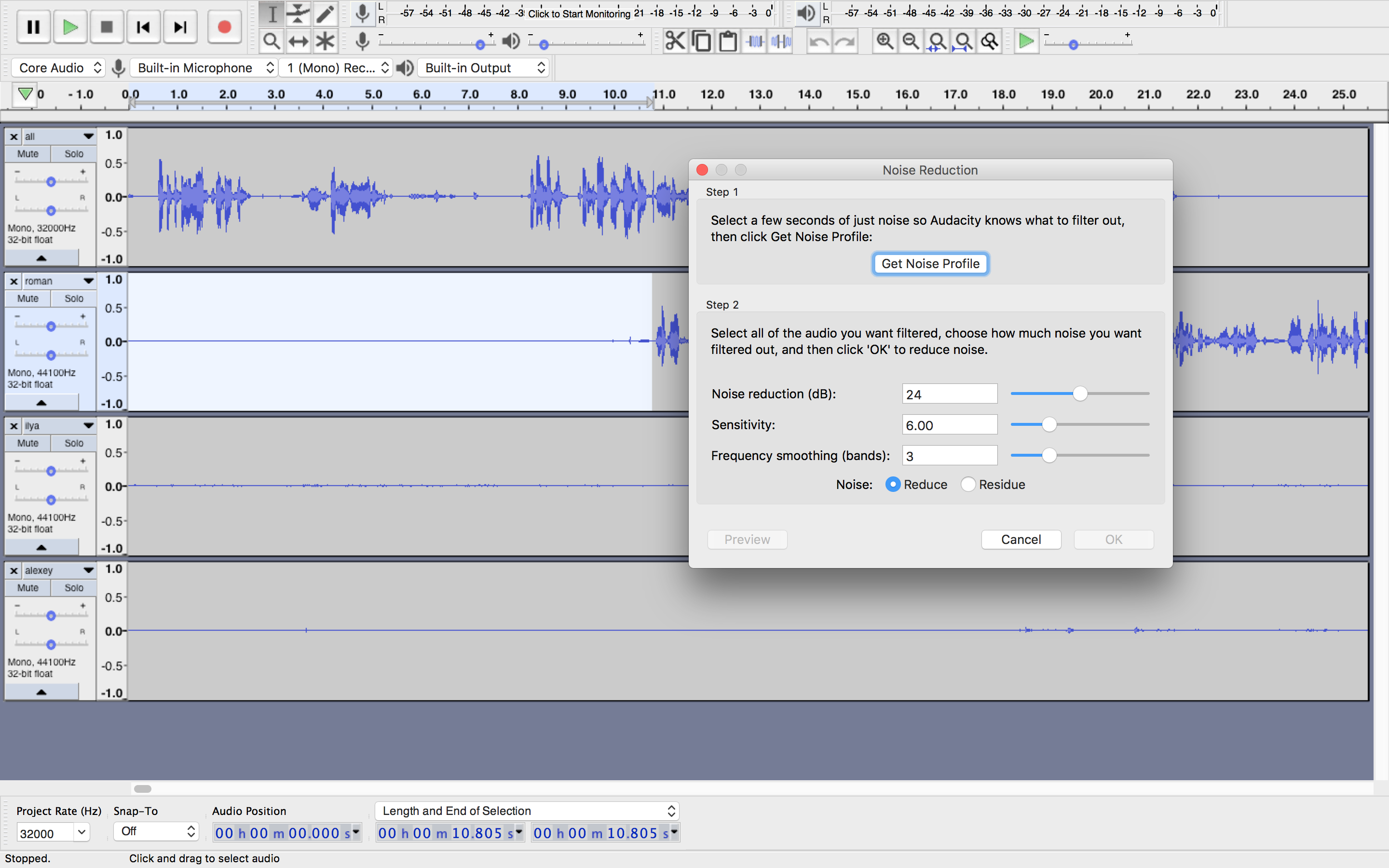Image resolution: width=1389 pixels, height=868 pixels.
Task: Click the Trim audio icon
Action: (755, 41)
